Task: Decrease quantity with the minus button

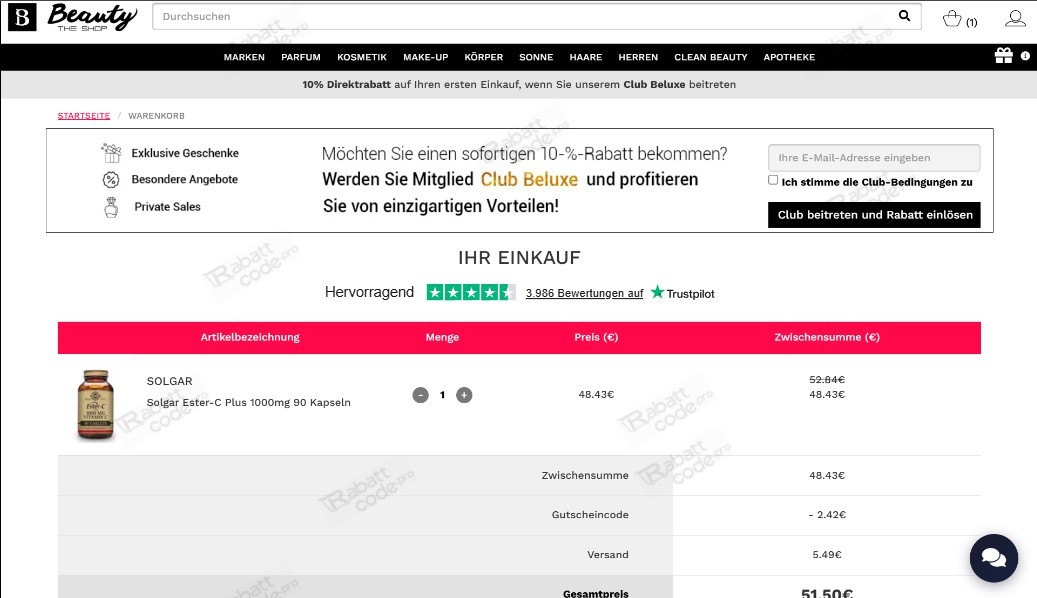Action: click(421, 395)
